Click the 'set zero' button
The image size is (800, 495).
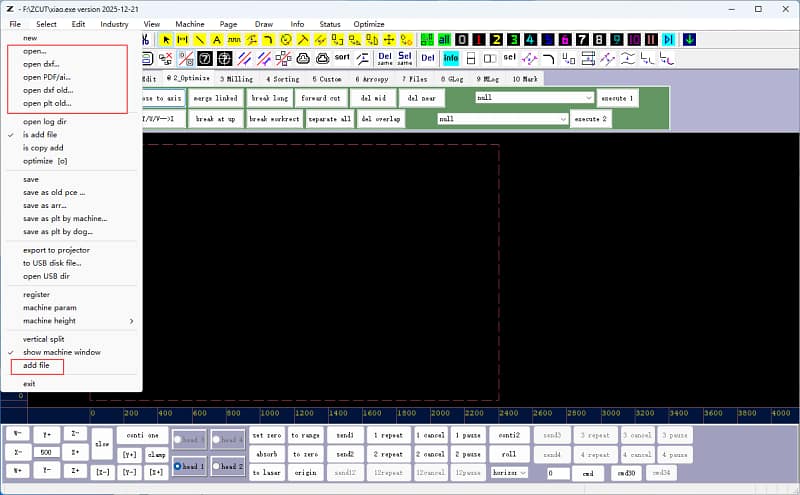click(267, 435)
